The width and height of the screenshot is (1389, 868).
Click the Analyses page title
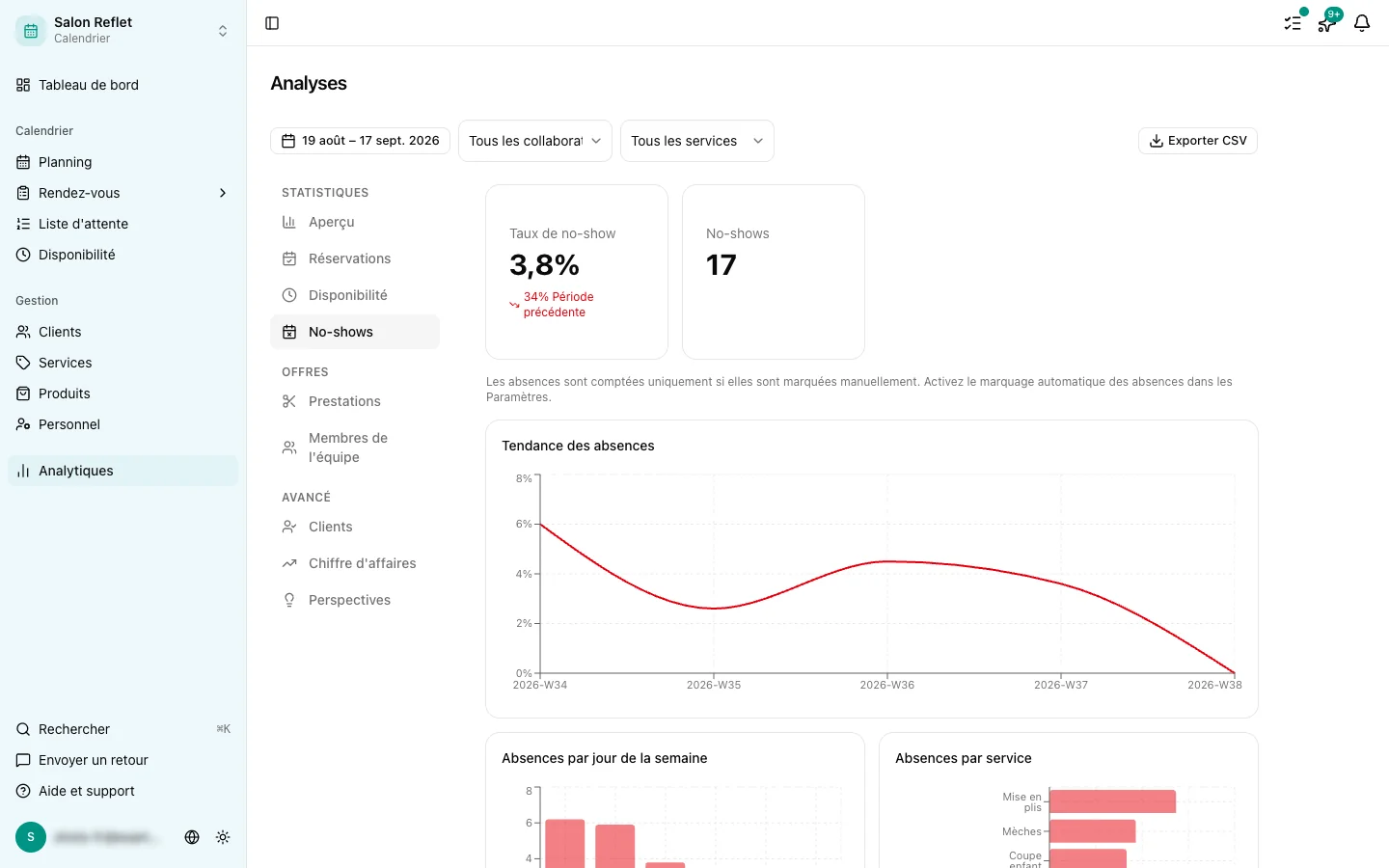click(x=309, y=83)
